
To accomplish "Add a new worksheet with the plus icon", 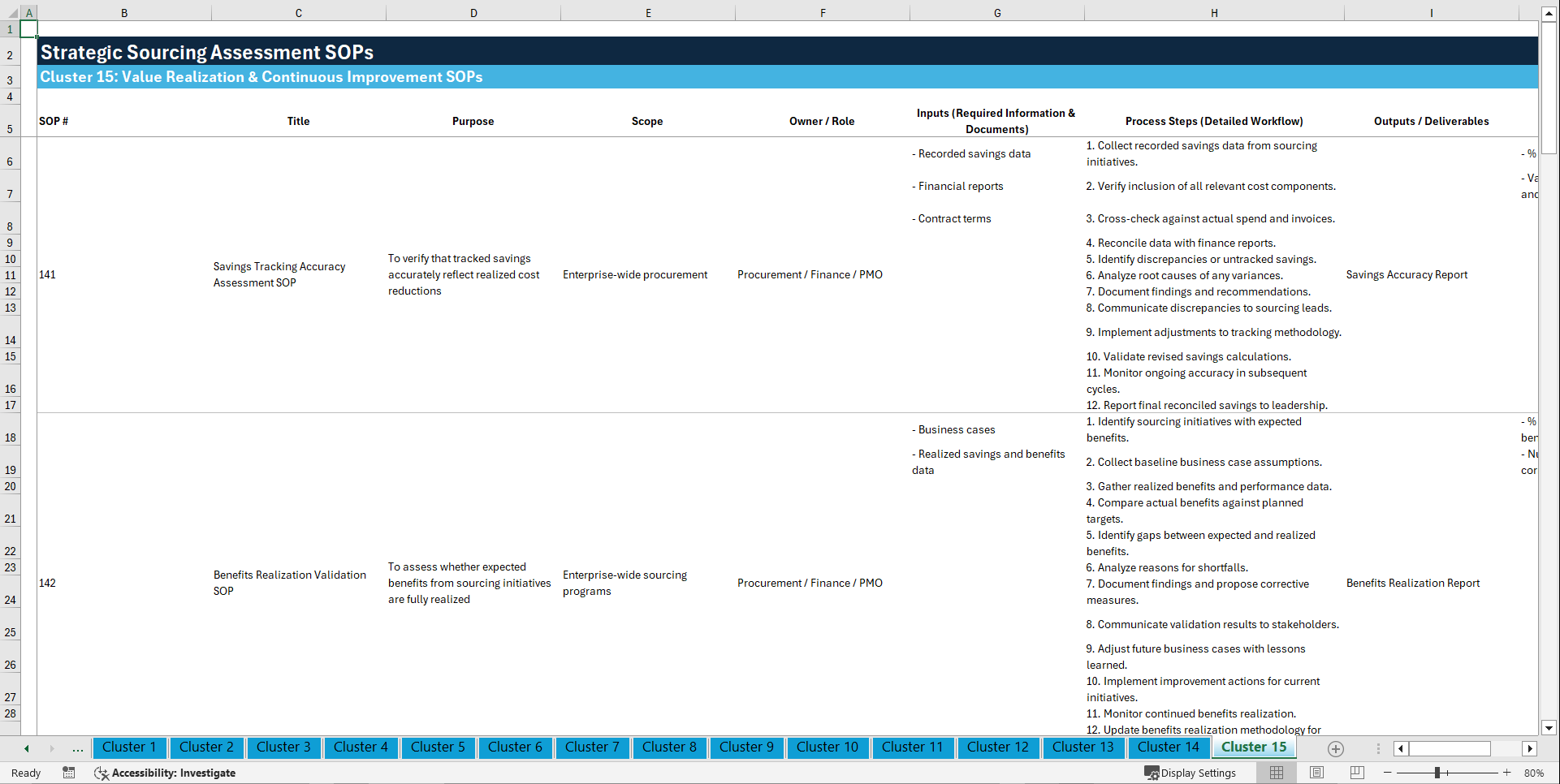I will pyautogui.click(x=1334, y=748).
